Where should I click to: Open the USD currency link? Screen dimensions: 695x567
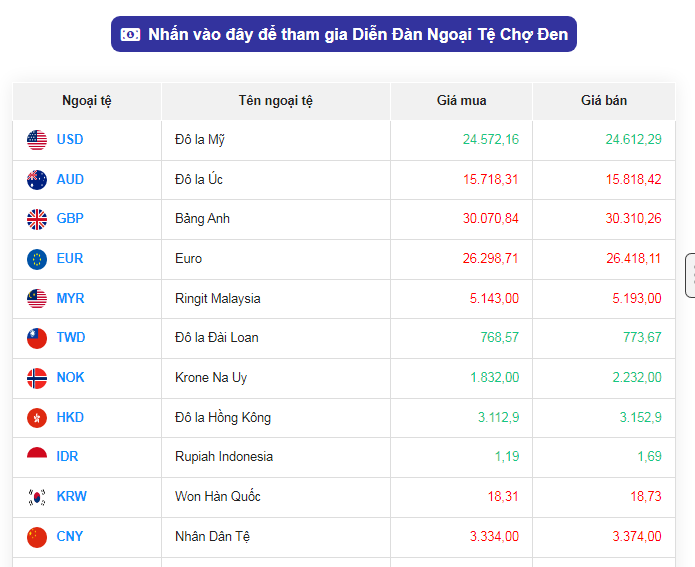coord(70,140)
